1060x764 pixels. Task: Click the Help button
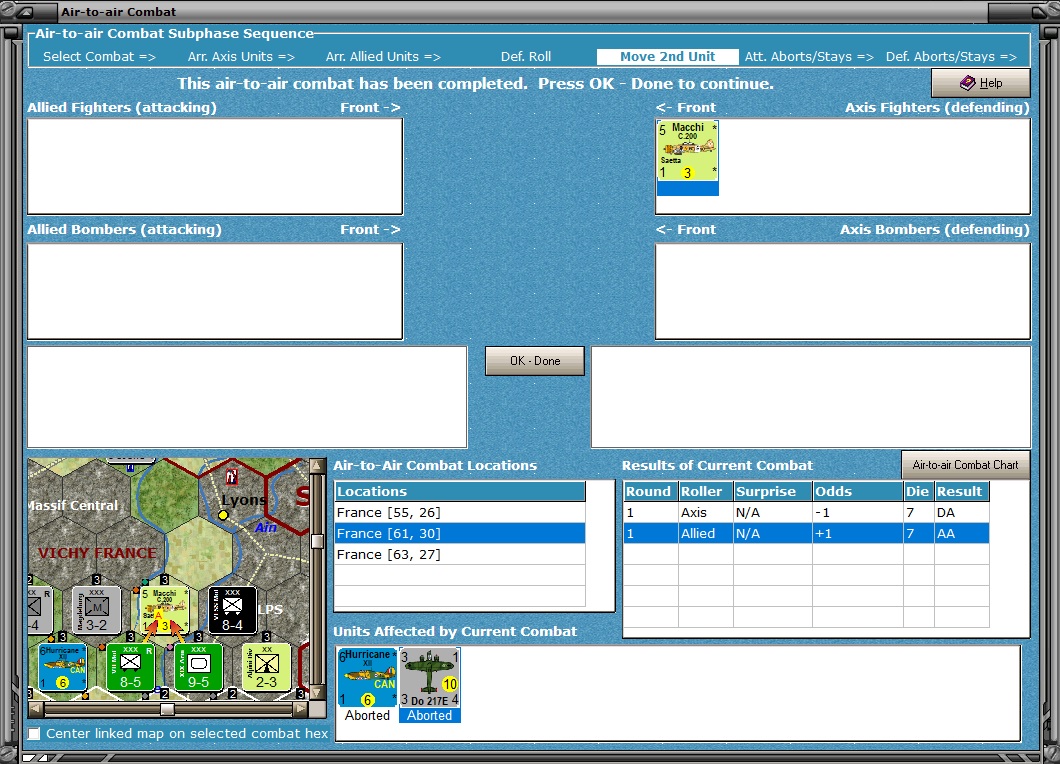[980, 83]
